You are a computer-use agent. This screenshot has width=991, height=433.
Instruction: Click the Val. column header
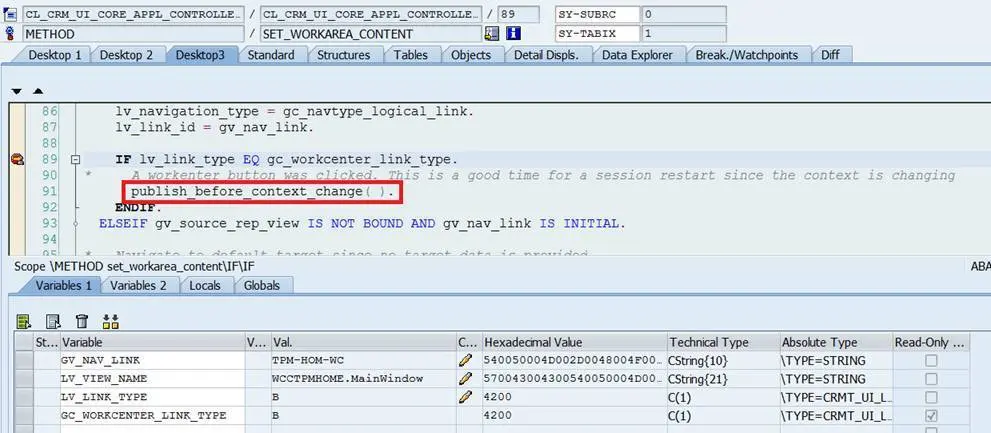point(363,342)
